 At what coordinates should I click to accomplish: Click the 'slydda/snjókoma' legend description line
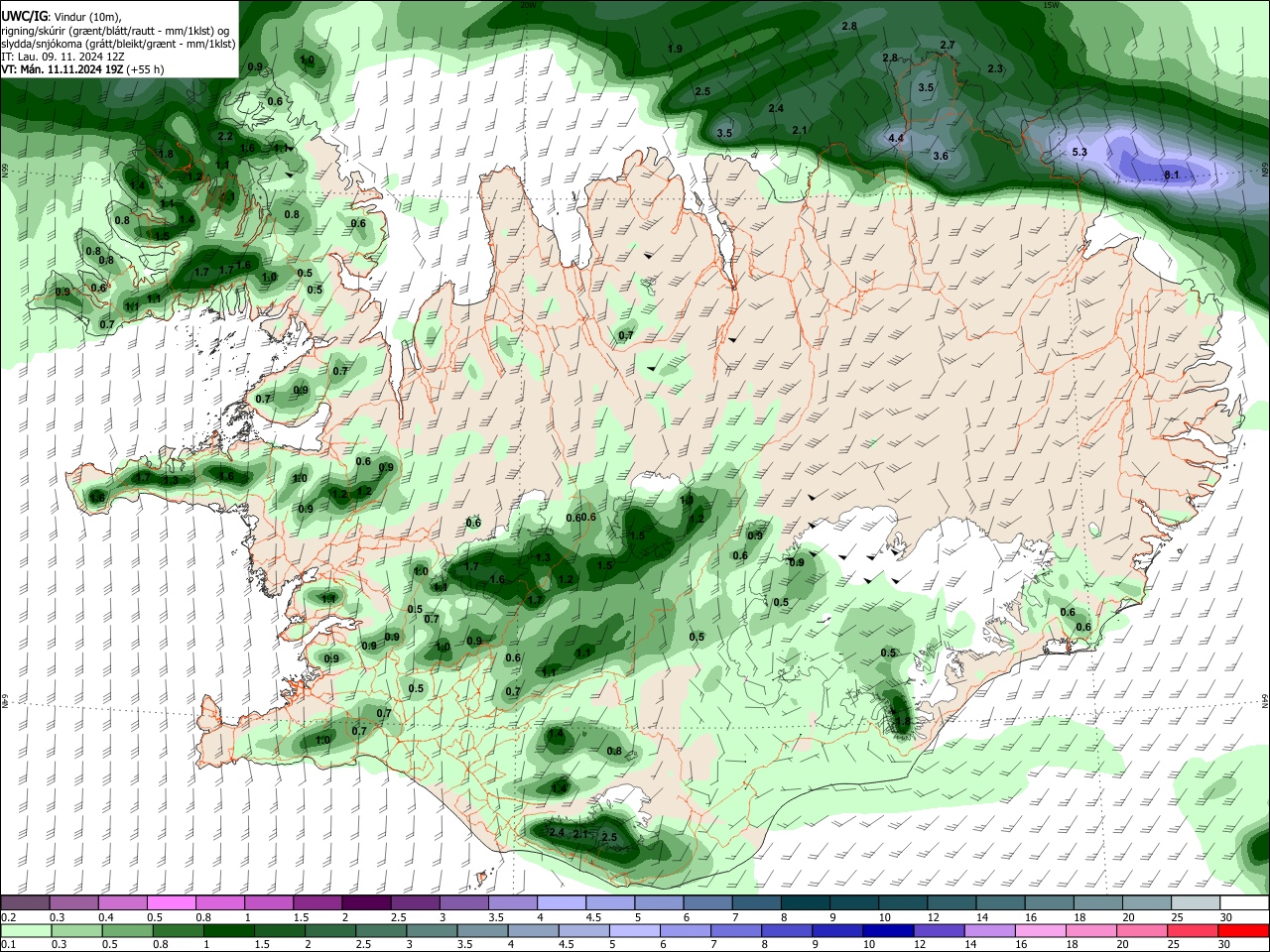pyautogui.click(x=118, y=44)
